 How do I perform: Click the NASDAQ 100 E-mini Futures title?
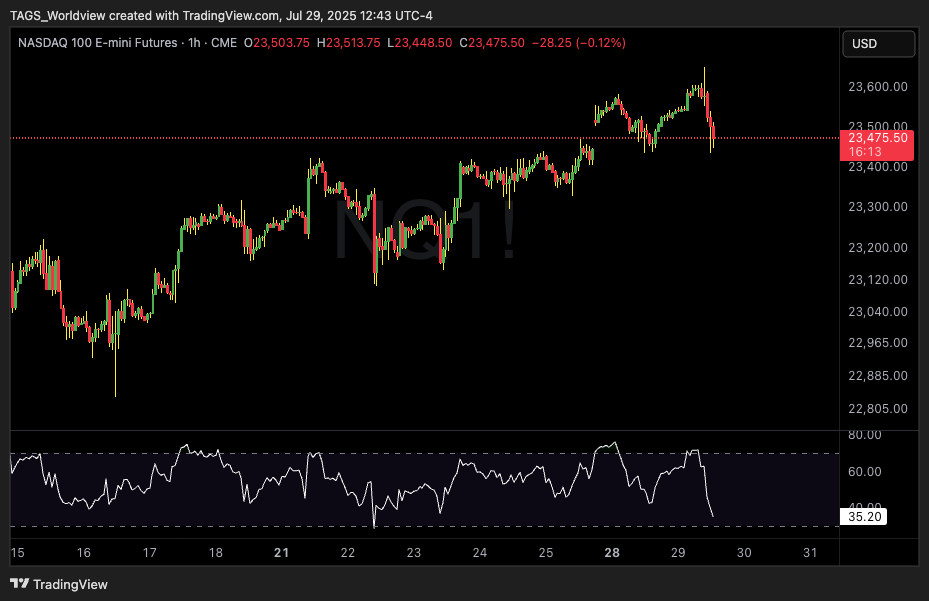coord(97,43)
